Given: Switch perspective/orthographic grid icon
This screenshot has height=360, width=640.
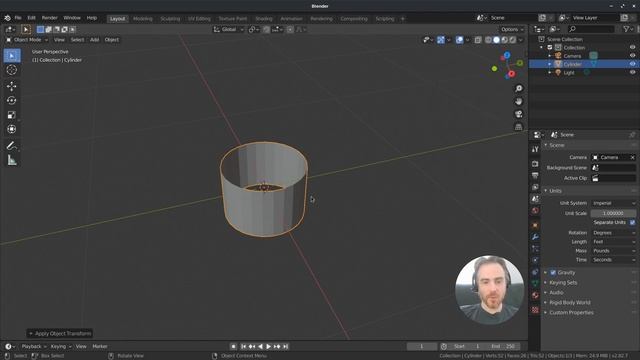Looking at the screenshot, I should pyautogui.click(x=518, y=127).
